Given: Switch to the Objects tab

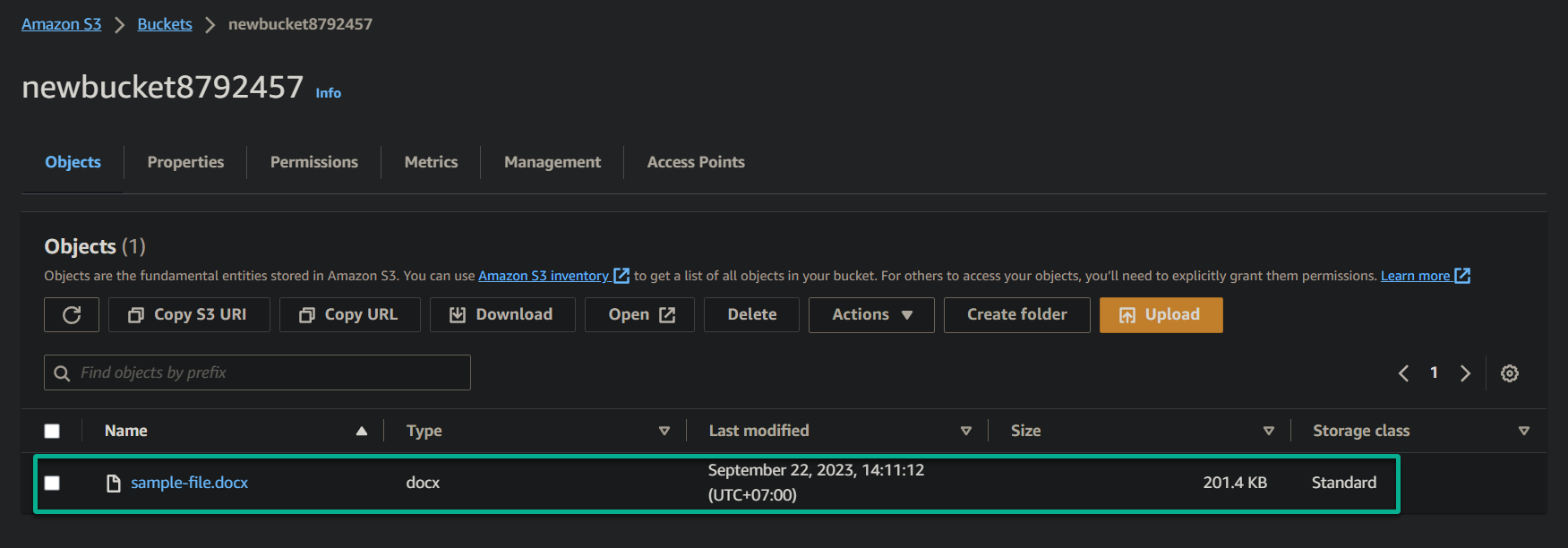Looking at the screenshot, I should pyautogui.click(x=73, y=162).
